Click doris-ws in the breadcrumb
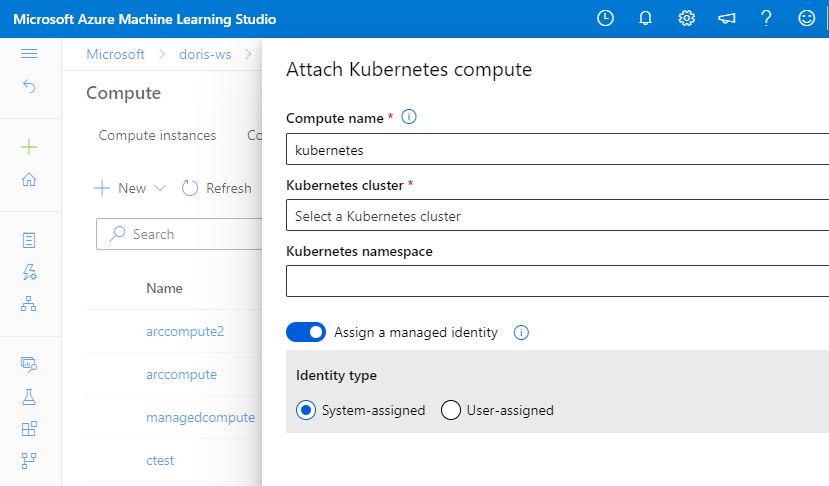The width and height of the screenshot is (829, 486). click(x=202, y=54)
